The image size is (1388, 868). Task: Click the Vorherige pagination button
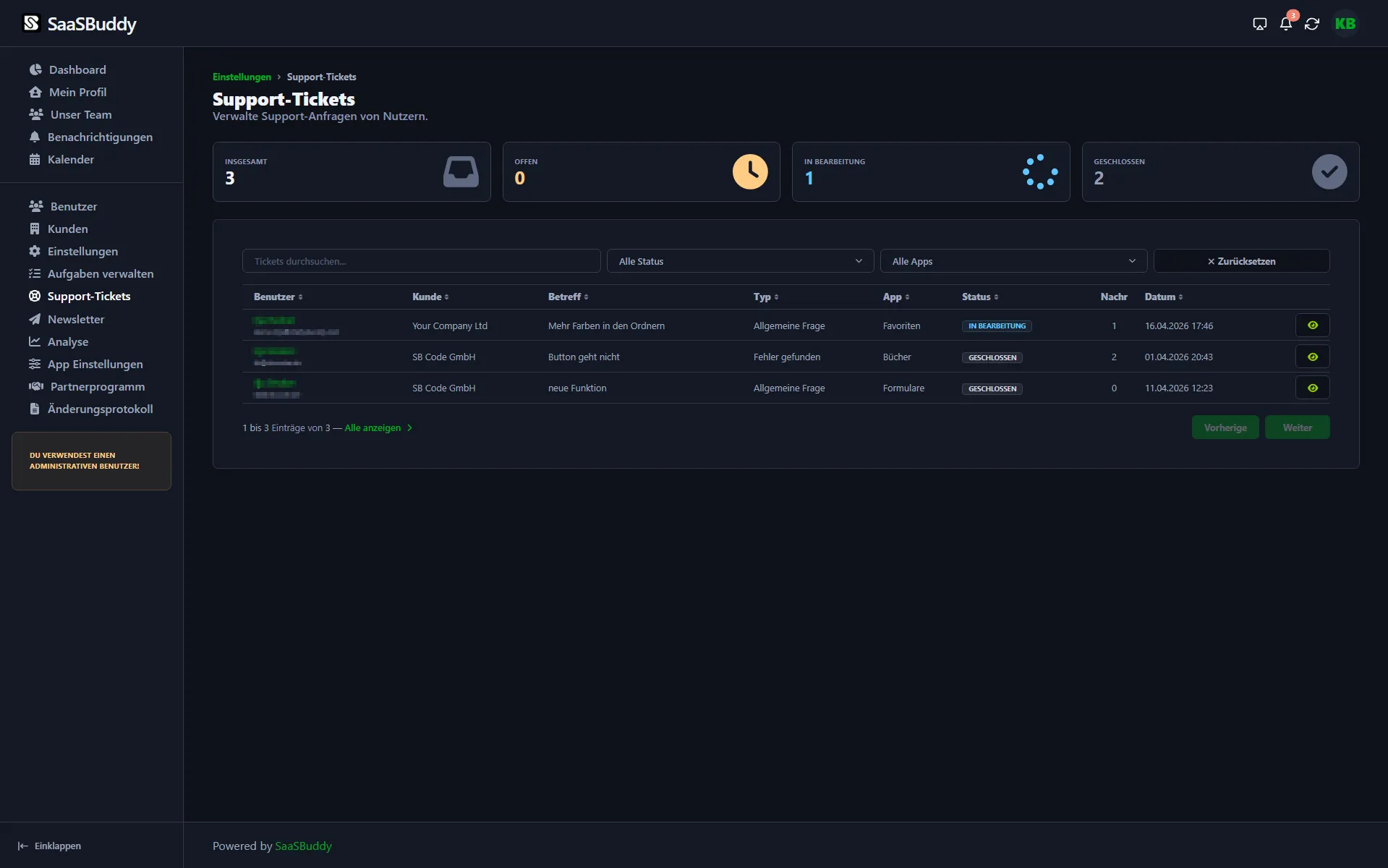point(1225,427)
